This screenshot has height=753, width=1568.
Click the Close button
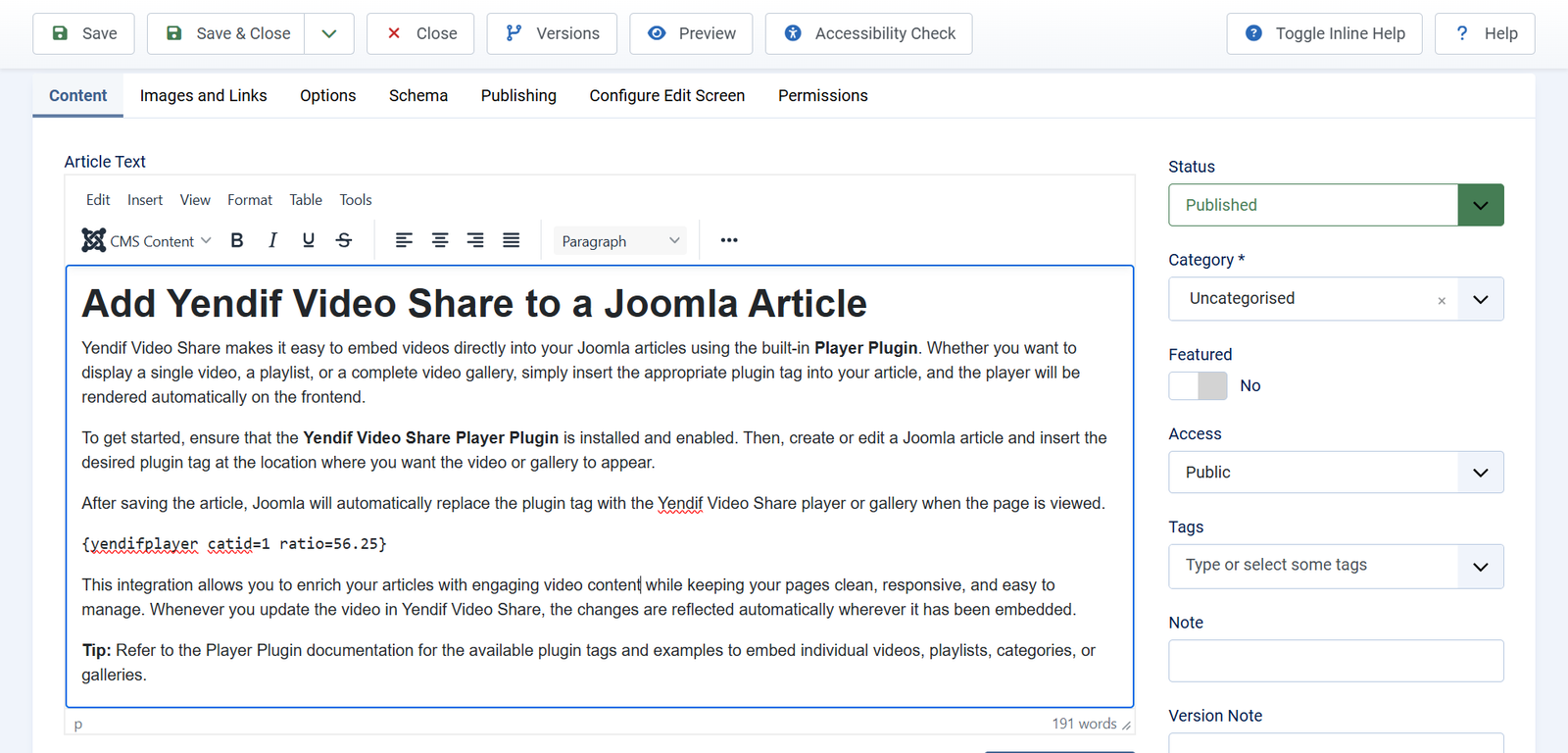(x=420, y=33)
